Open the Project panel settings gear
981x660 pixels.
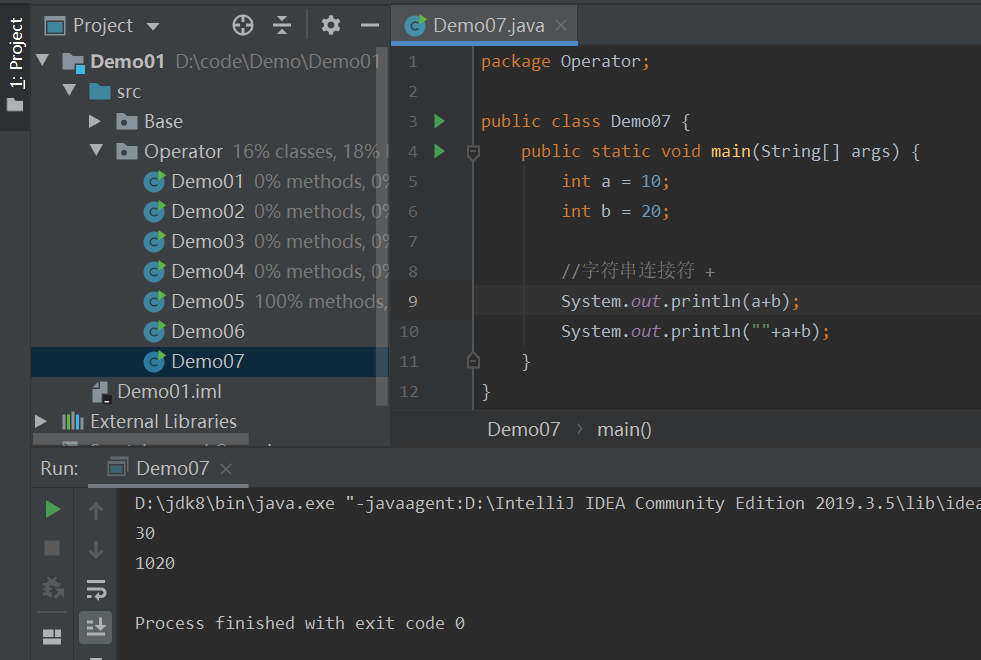[x=330, y=26]
